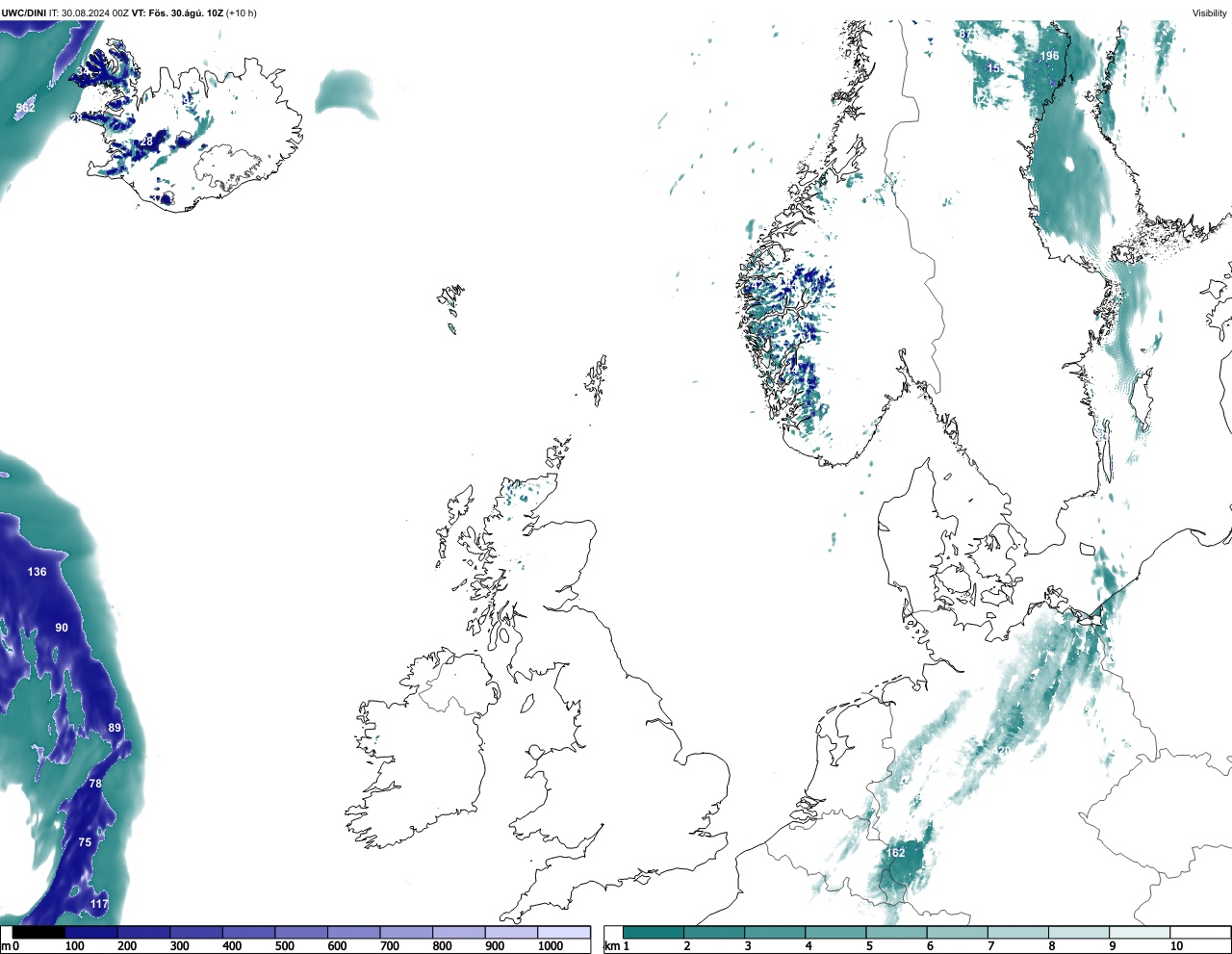Click the '196' value label over Finland
The height and width of the screenshot is (954, 1232).
[x=1049, y=56]
